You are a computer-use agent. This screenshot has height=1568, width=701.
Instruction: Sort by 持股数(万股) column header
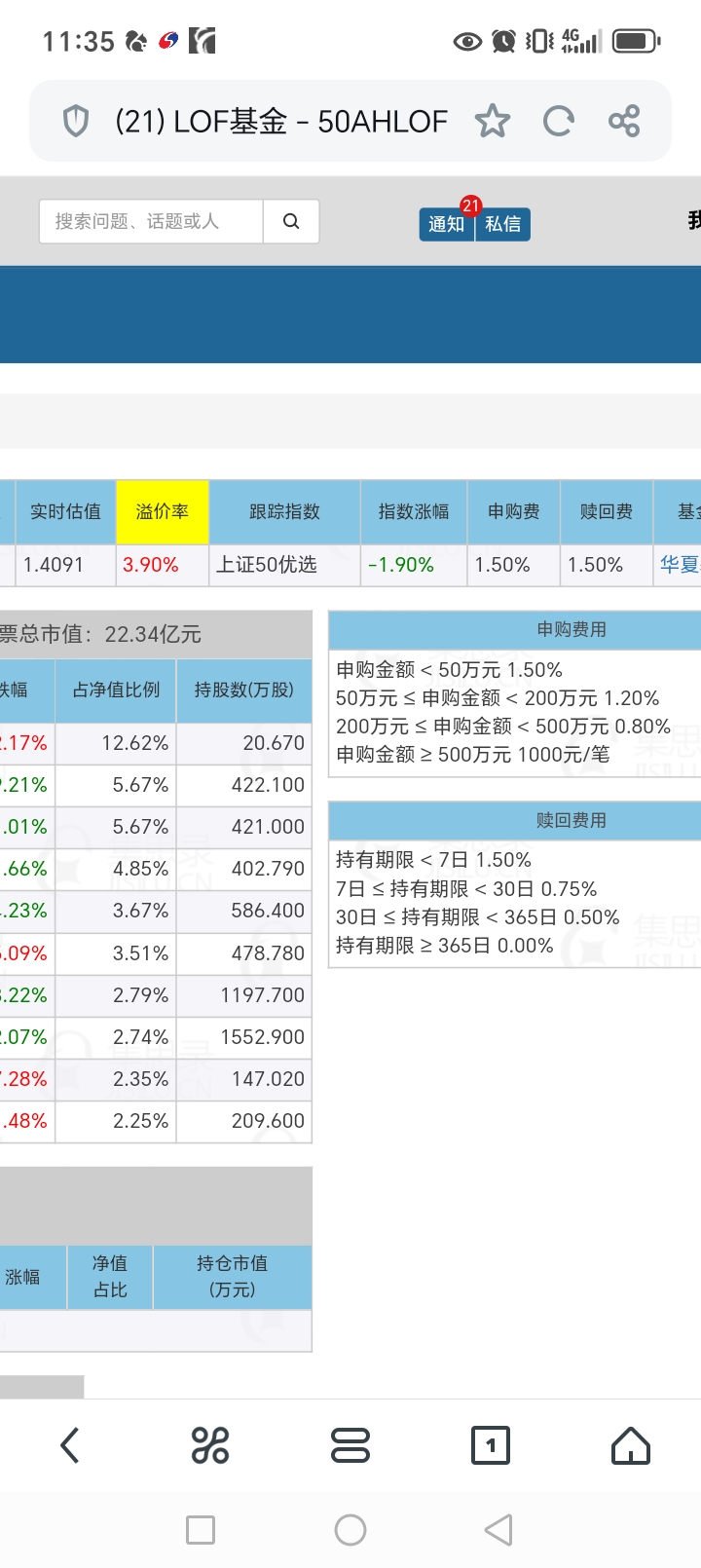(x=243, y=690)
